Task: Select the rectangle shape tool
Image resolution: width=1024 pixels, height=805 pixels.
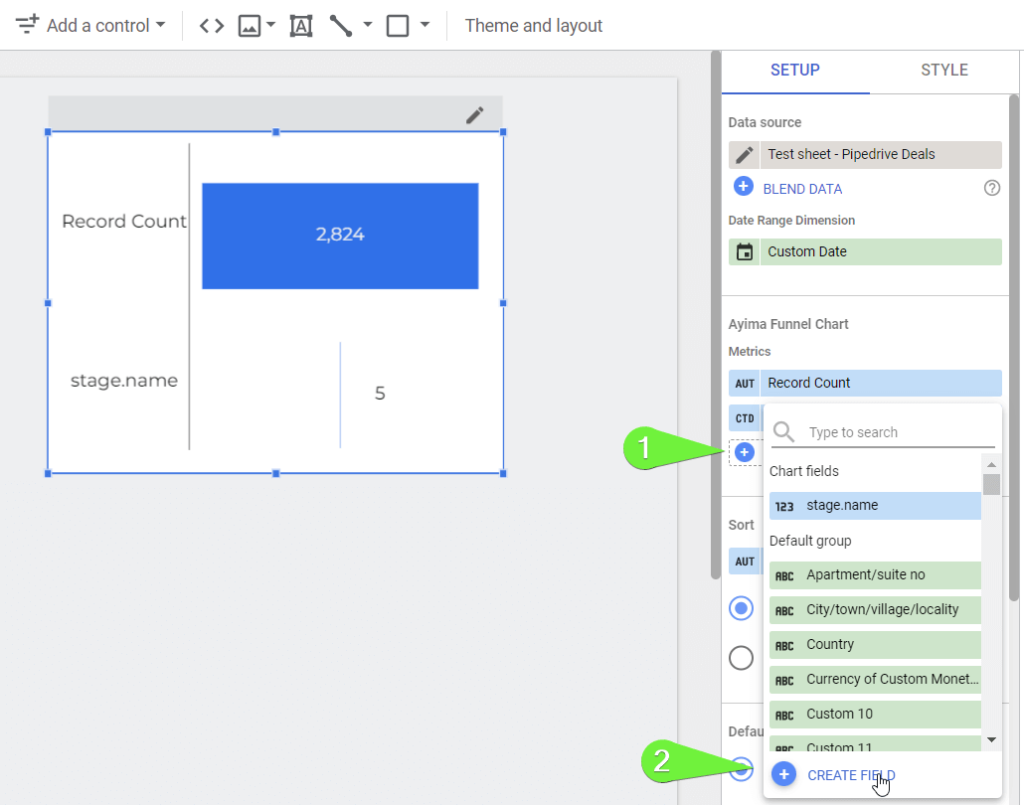Action: (x=398, y=25)
